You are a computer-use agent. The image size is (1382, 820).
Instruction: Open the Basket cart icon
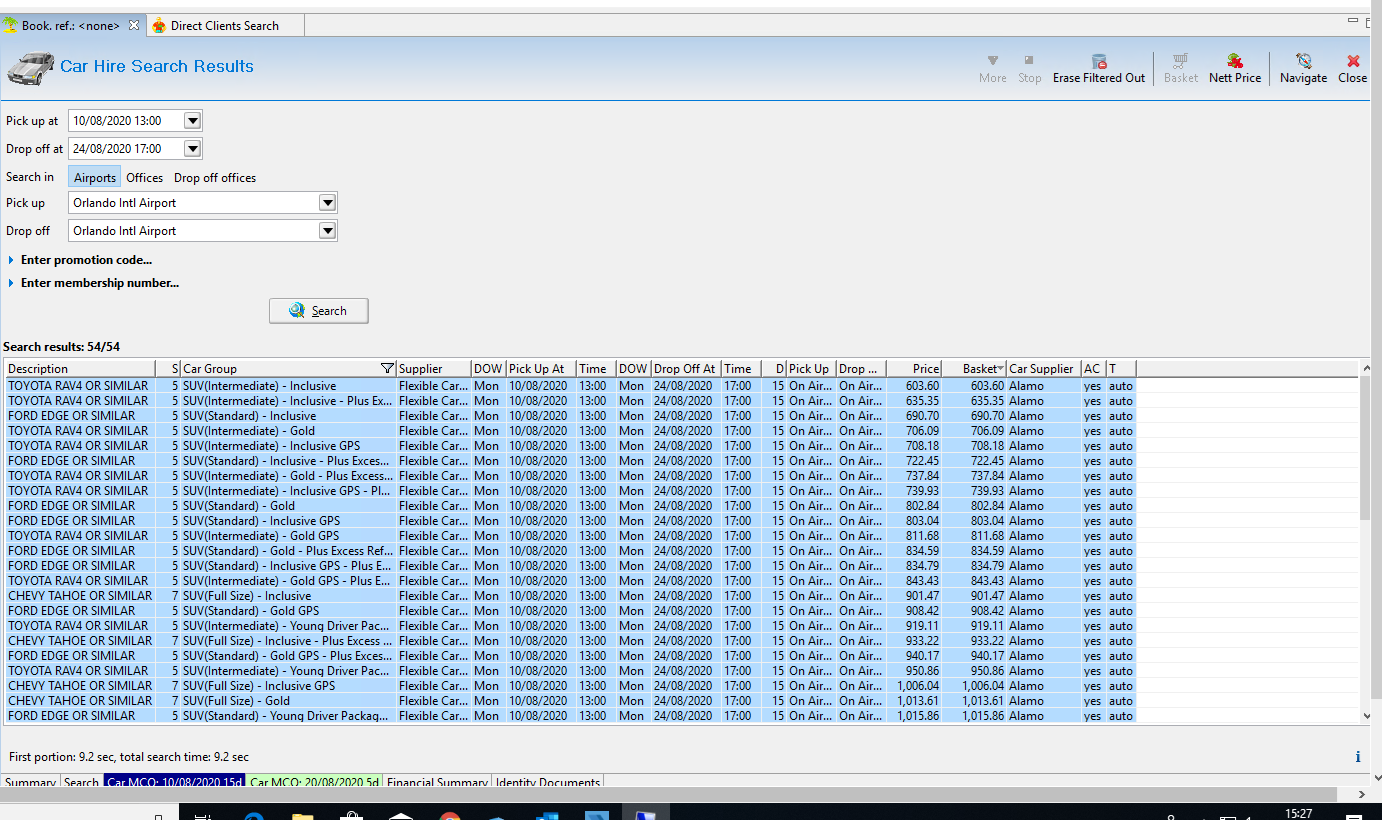tap(1180, 61)
